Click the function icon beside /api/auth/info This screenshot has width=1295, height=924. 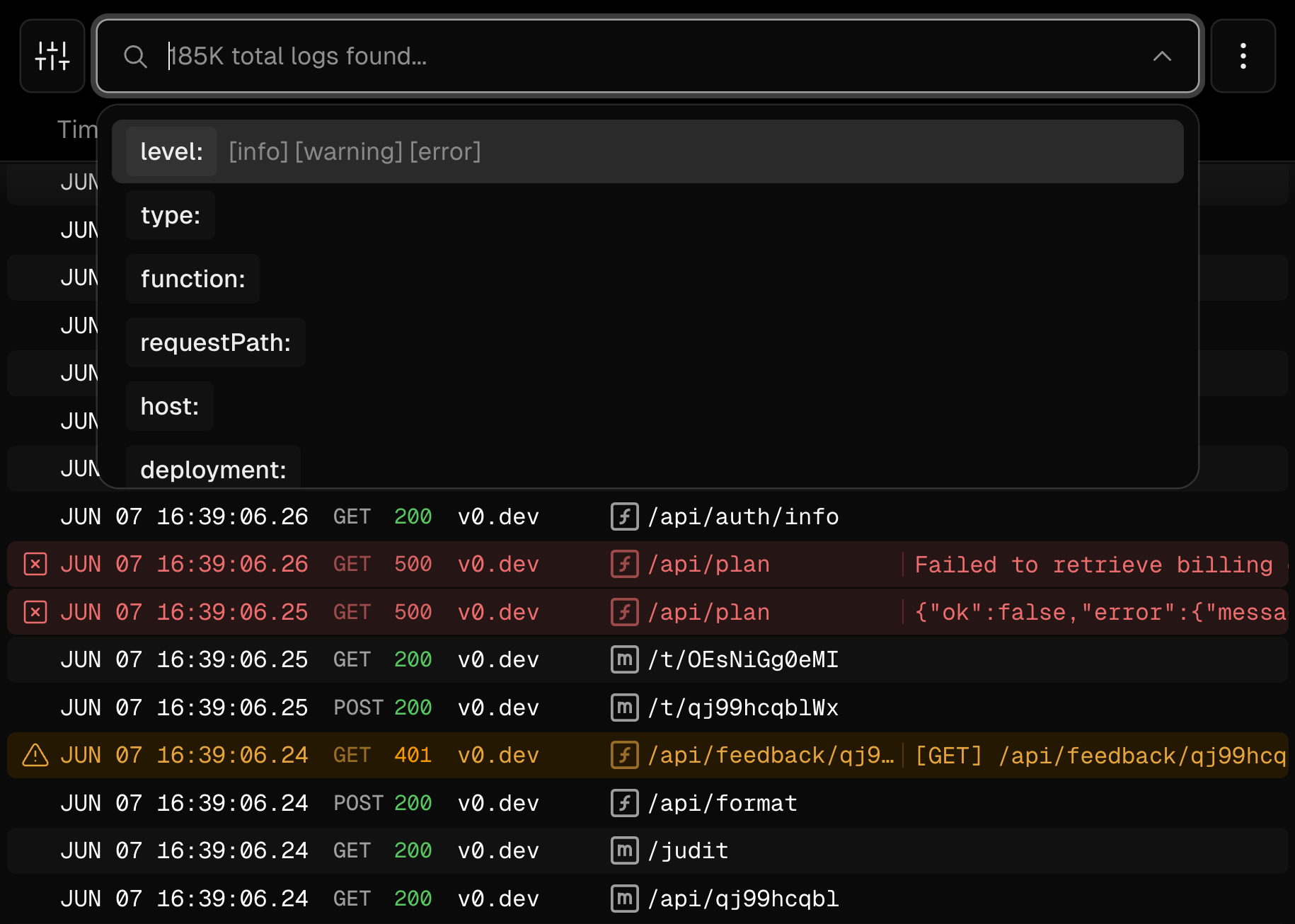click(623, 516)
